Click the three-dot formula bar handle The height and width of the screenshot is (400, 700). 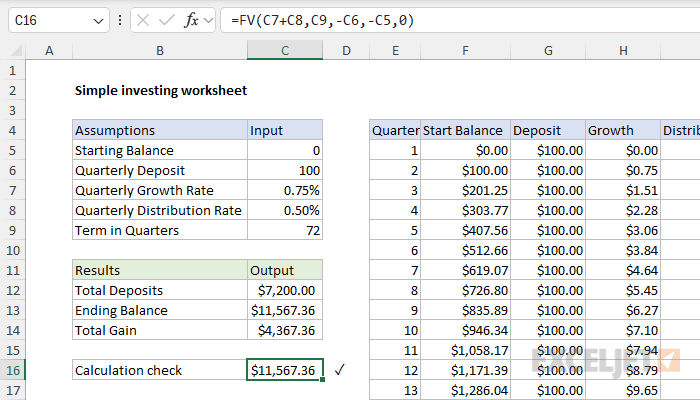[120, 20]
